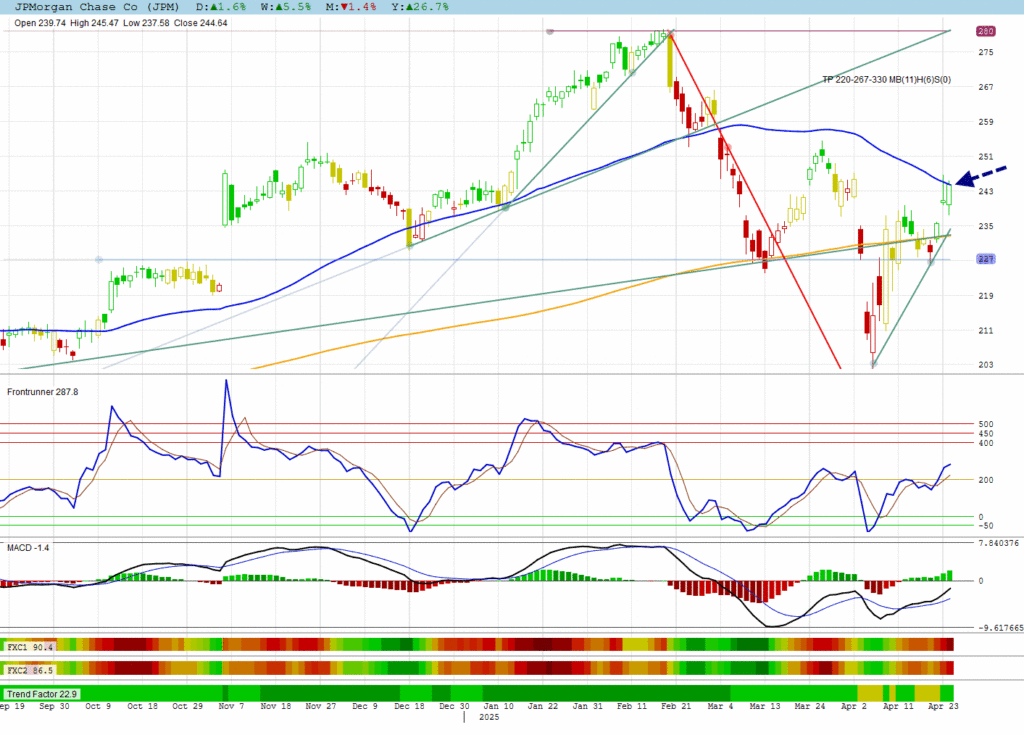This screenshot has width=1024, height=735.
Task: Click the Dec 18 date label
Action: (x=409, y=706)
